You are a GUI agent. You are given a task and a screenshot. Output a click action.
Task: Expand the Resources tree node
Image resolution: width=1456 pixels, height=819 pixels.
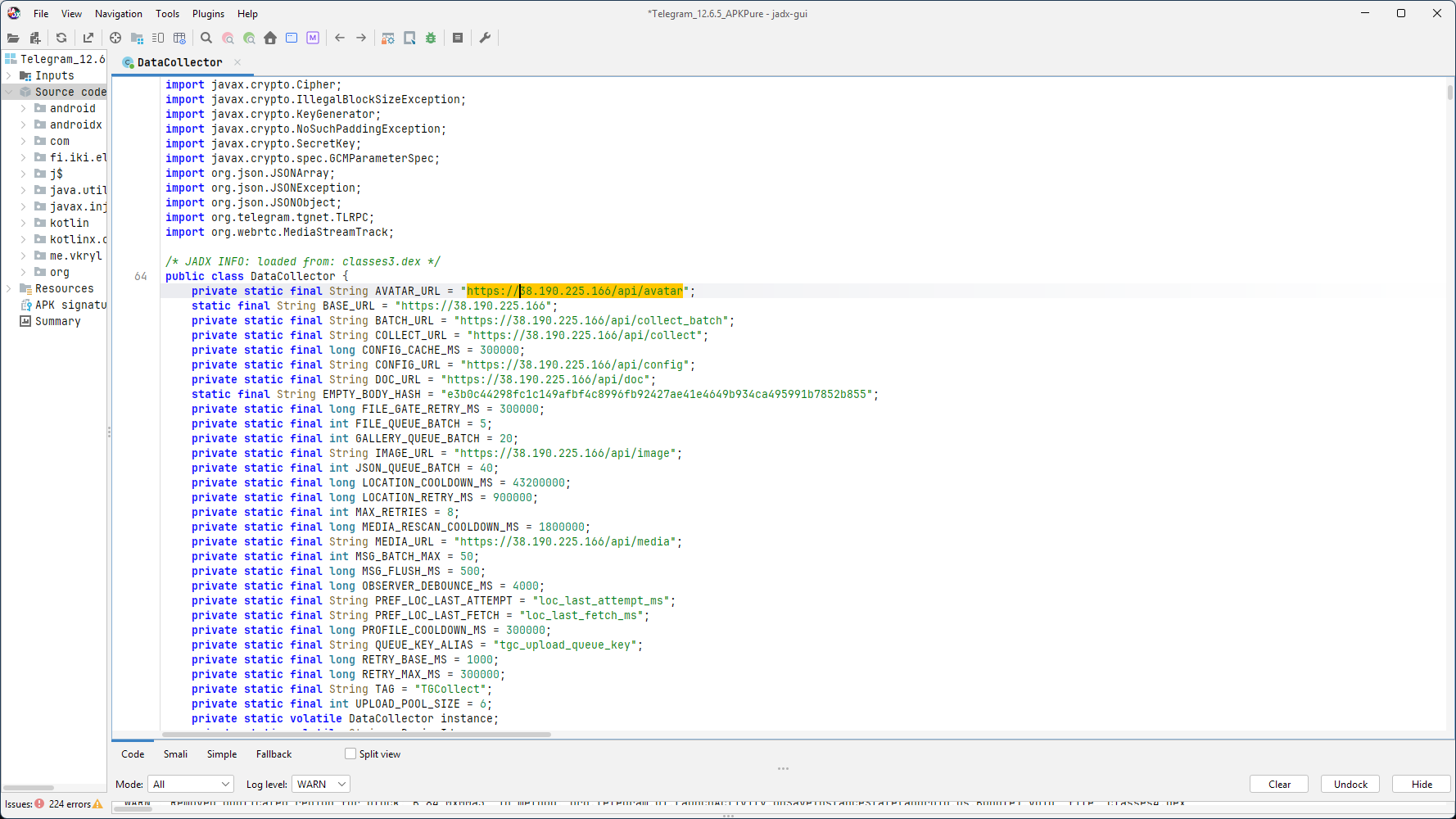pyautogui.click(x=9, y=288)
